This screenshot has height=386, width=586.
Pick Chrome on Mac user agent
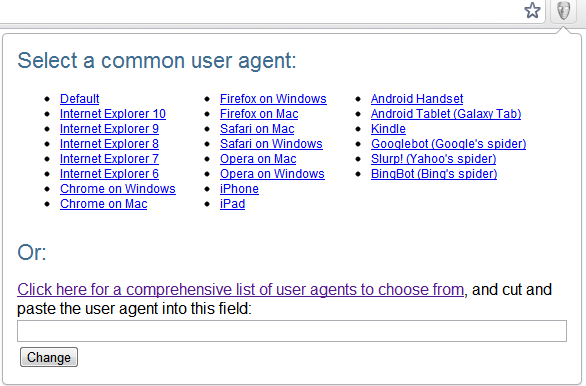[x=104, y=204]
